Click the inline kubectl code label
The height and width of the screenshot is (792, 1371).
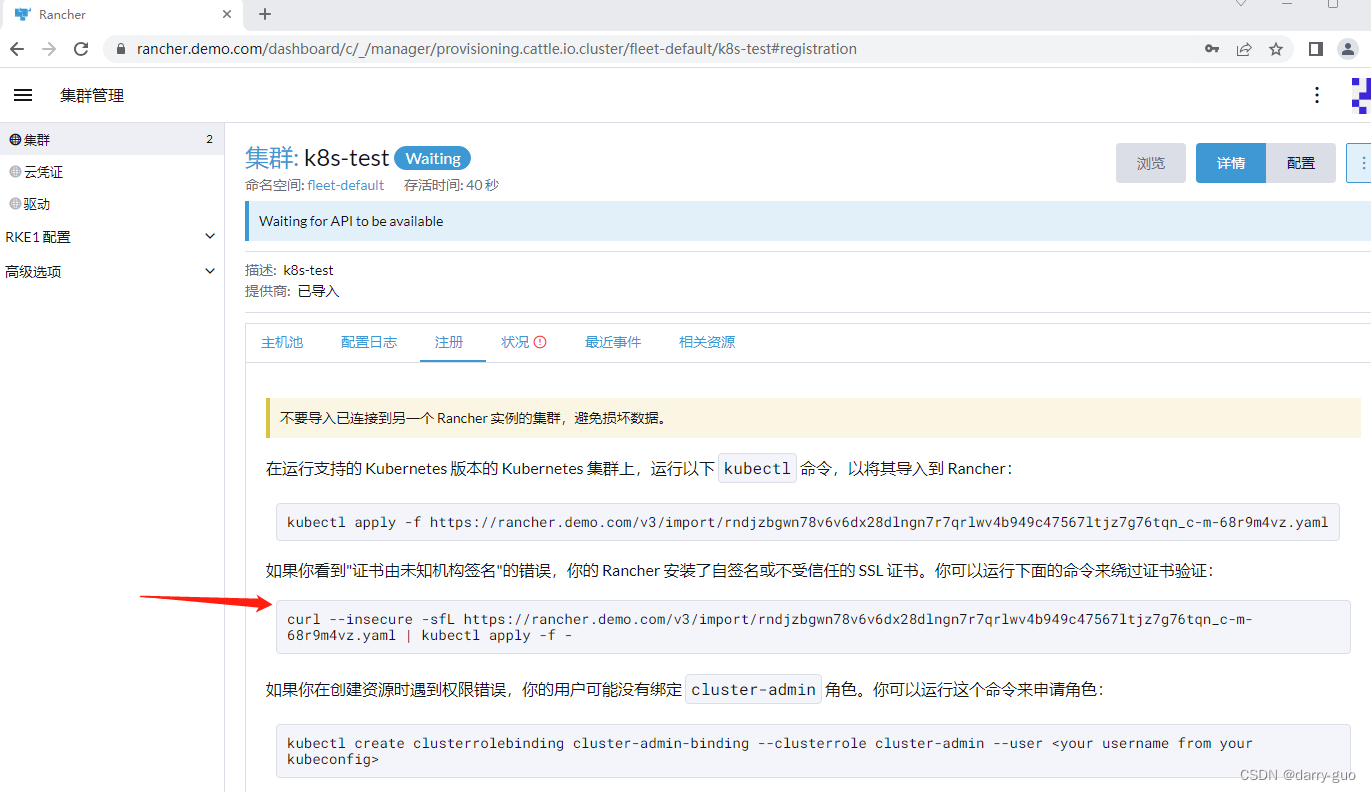point(757,468)
